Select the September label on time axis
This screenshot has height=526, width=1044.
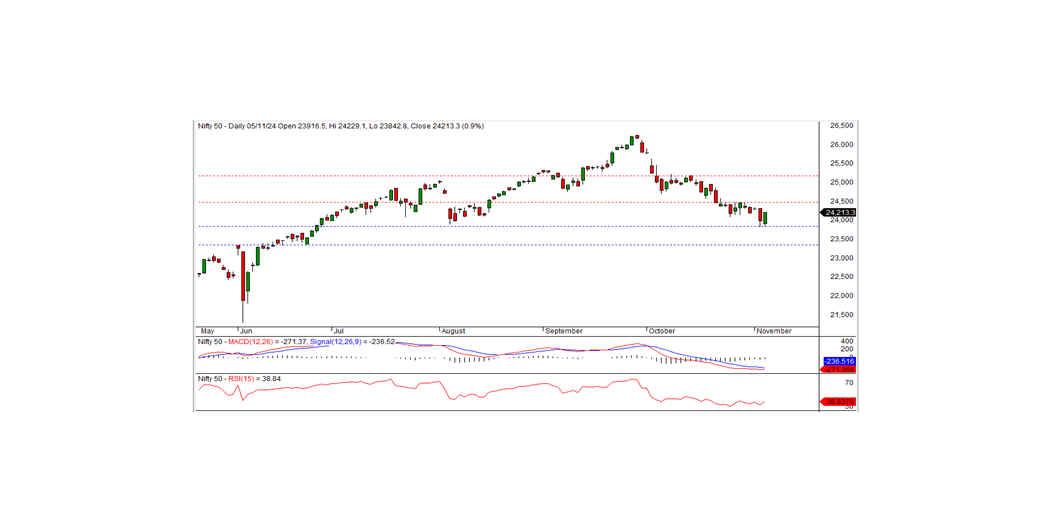(x=563, y=331)
